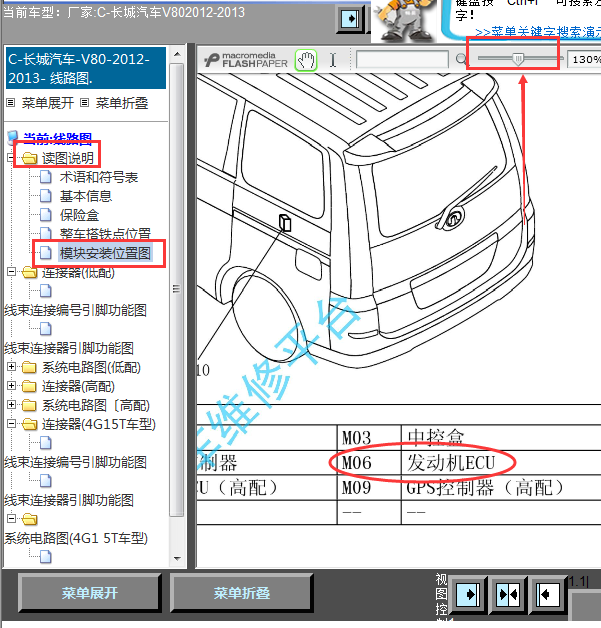Open the 菜单关键字搜索演示 link
The width and height of the screenshot is (601, 628).
click(x=538, y=32)
